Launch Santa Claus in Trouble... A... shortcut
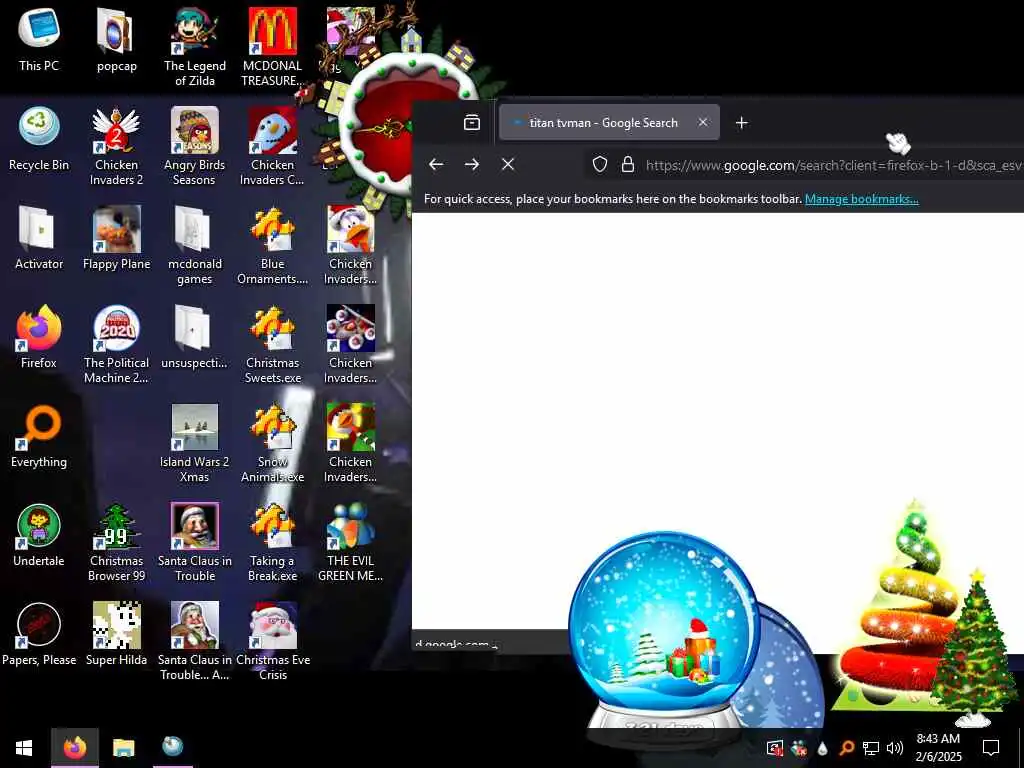Image resolution: width=1024 pixels, height=768 pixels. [195, 643]
